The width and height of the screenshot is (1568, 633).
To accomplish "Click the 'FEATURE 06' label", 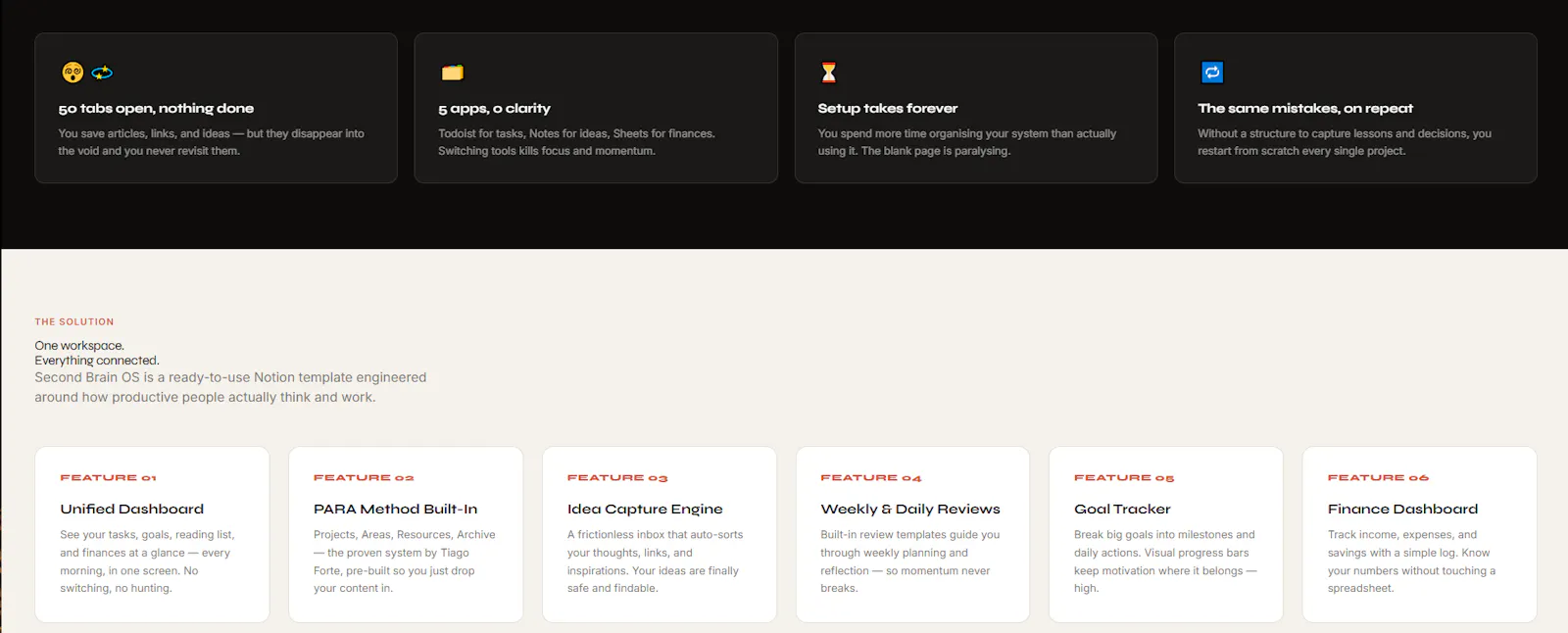I will [x=1378, y=478].
